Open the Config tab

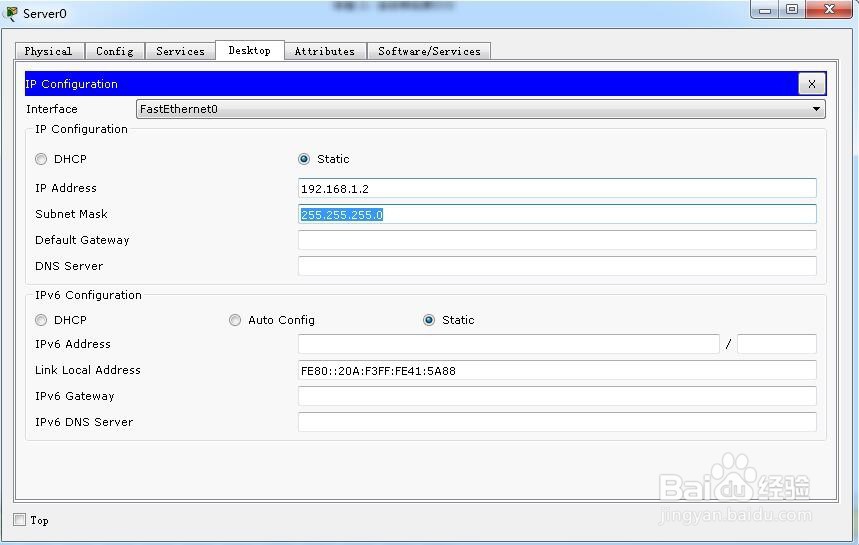tap(114, 51)
